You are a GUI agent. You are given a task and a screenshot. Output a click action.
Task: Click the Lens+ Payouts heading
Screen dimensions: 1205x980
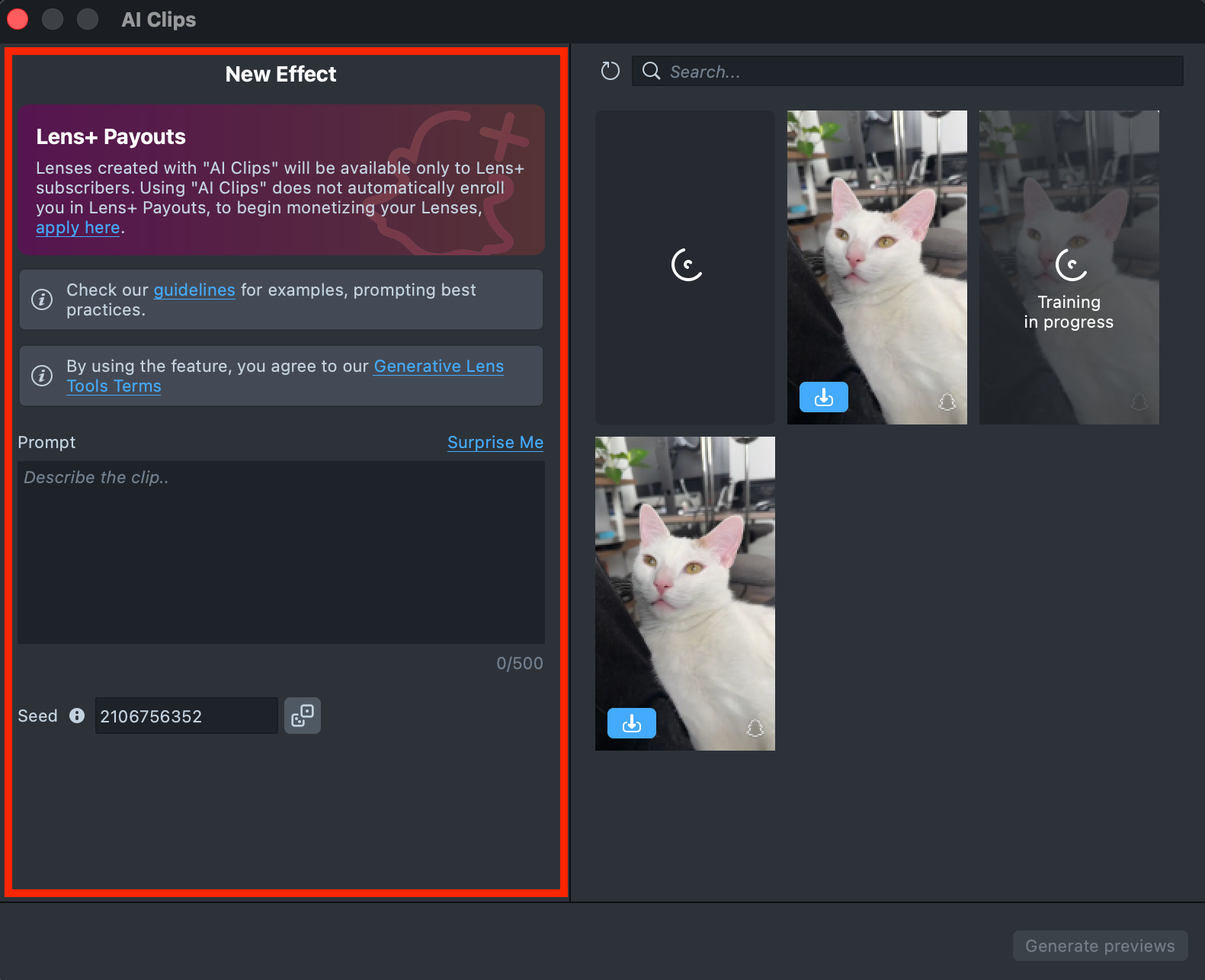pyautogui.click(x=111, y=137)
